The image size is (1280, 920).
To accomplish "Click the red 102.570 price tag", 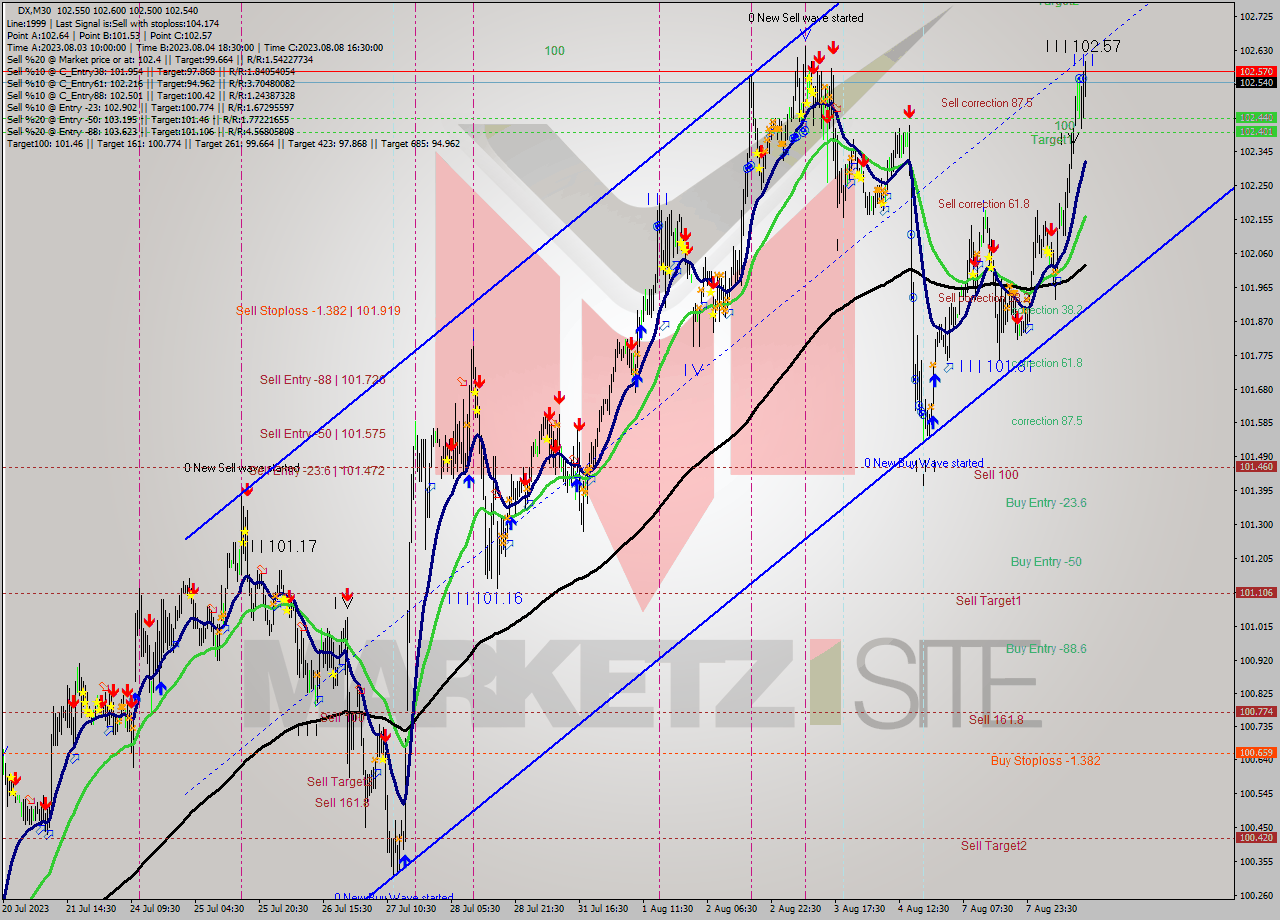I will point(1256,72).
